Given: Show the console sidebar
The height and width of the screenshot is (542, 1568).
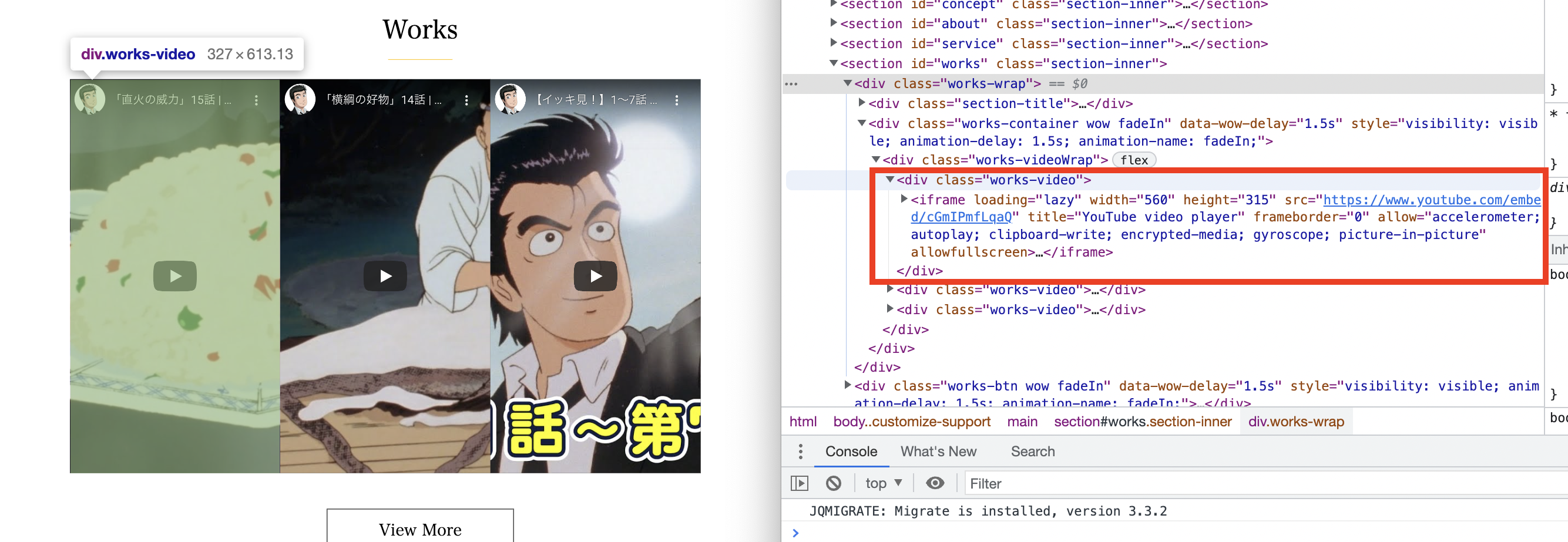Looking at the screenshot, I should 799,482.
